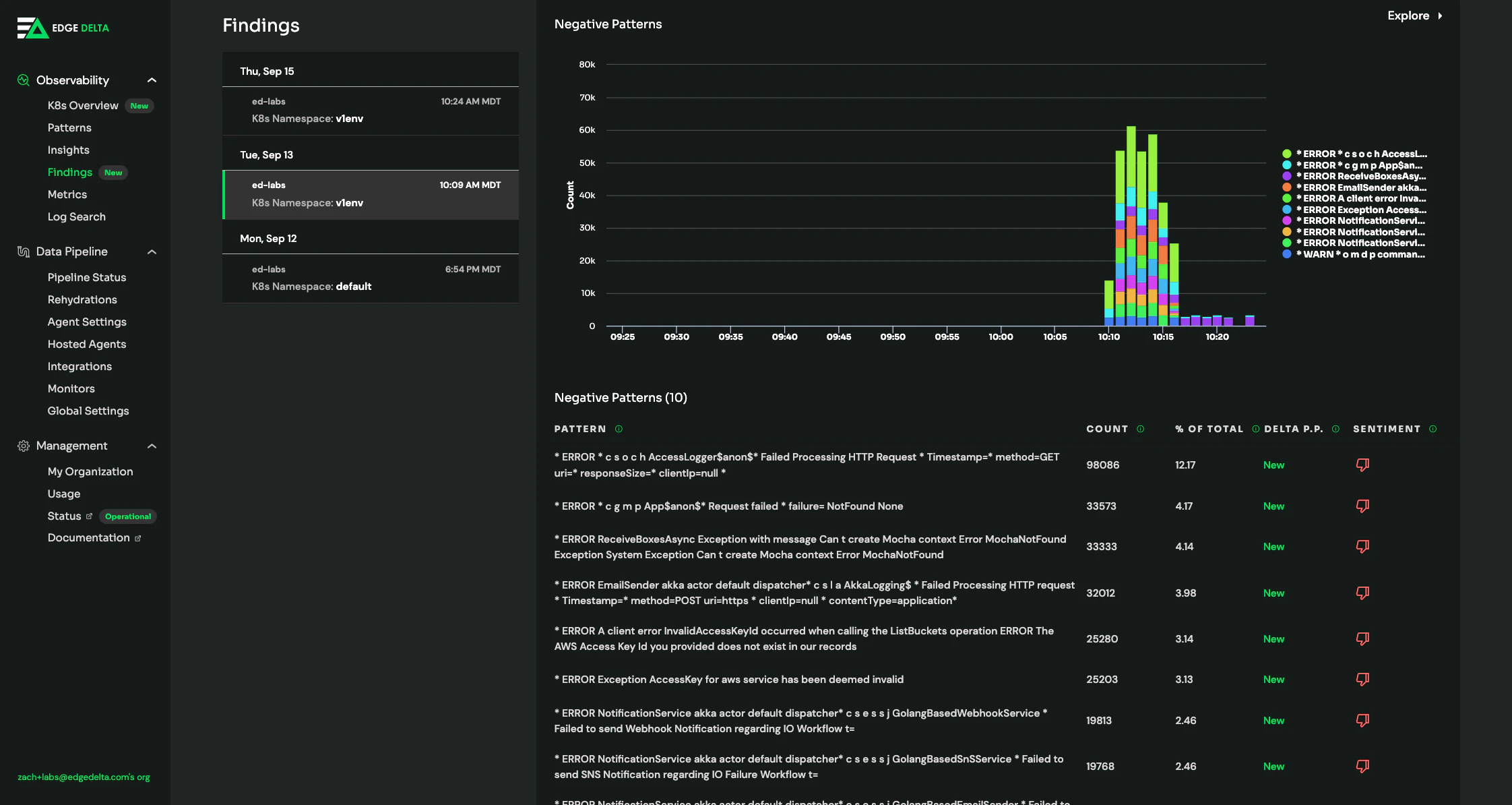Open the Documentation link
Viewport: 1512px width, 805px height.
(90, 537)
